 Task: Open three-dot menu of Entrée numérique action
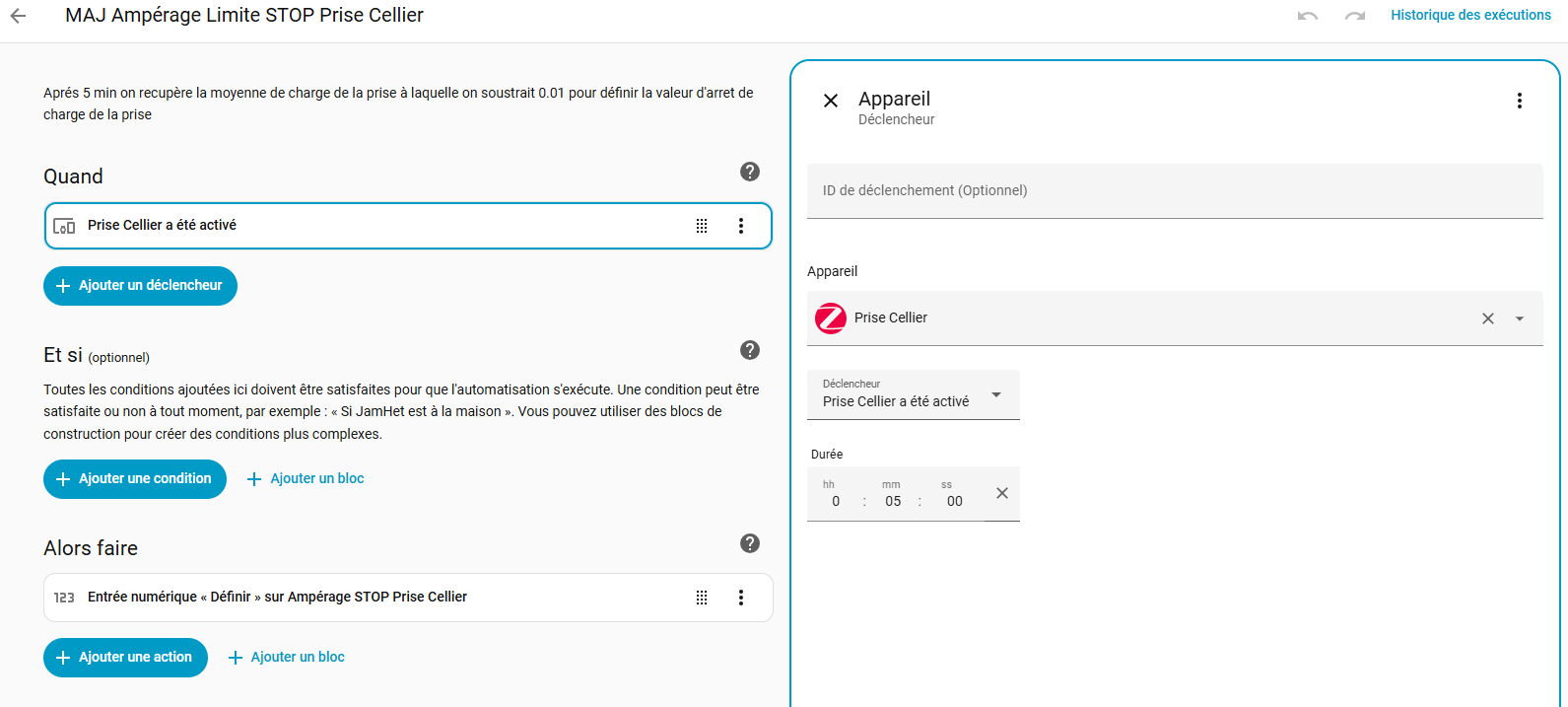pyautogui.click(x=741, y=598)
